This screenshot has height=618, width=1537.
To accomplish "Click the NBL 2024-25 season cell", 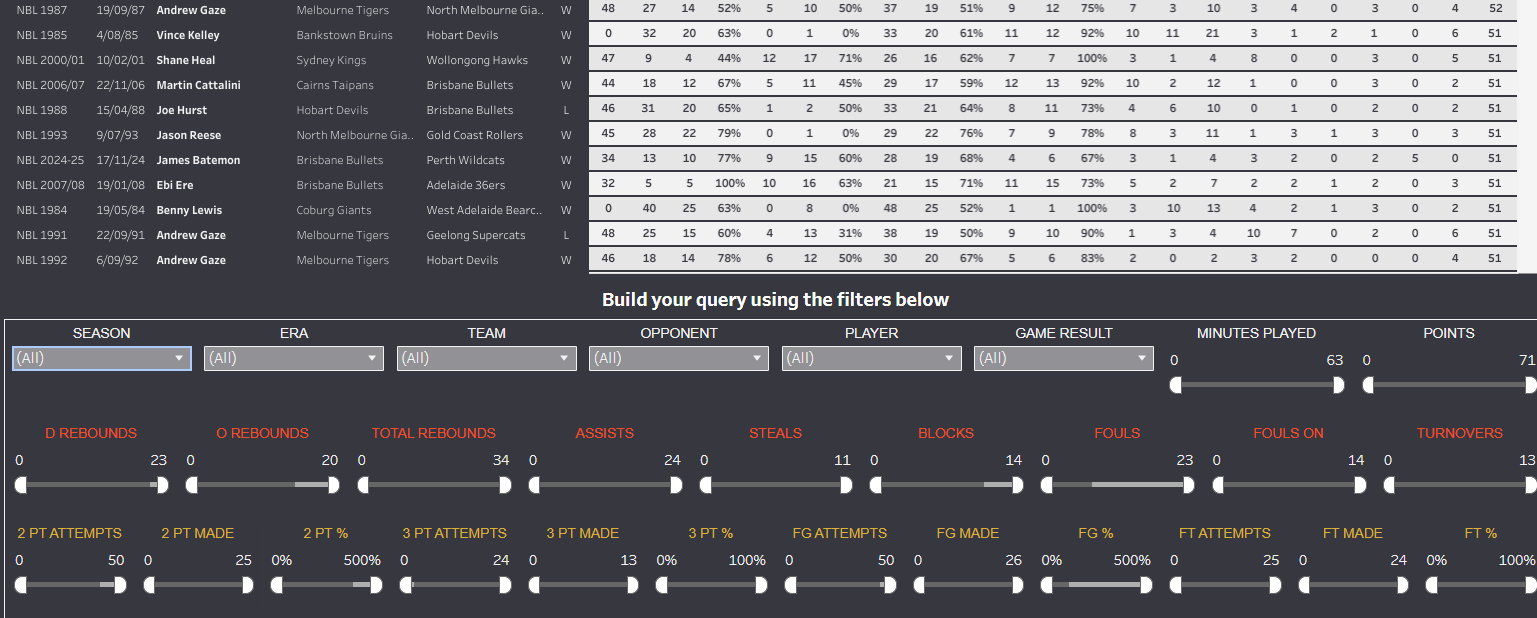I will tap(48, 160).
